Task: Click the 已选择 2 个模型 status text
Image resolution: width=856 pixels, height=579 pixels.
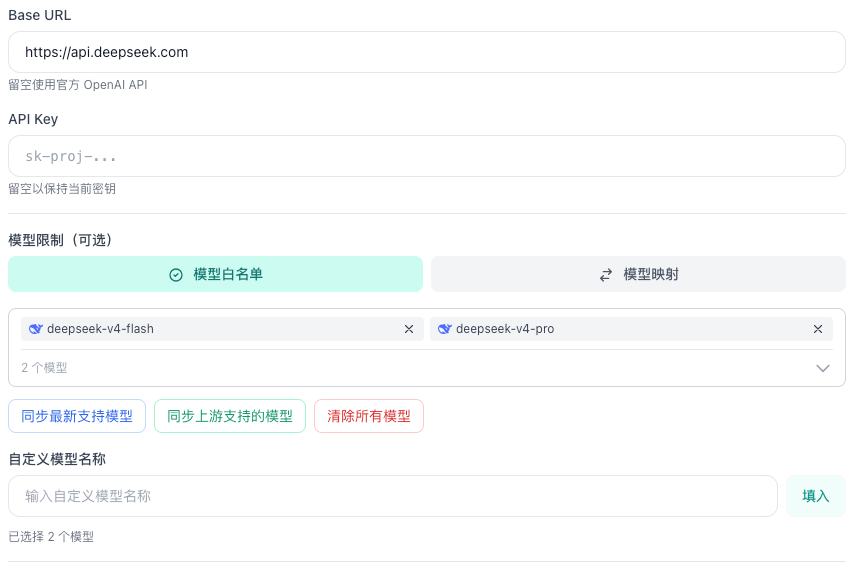Action: 51,537
